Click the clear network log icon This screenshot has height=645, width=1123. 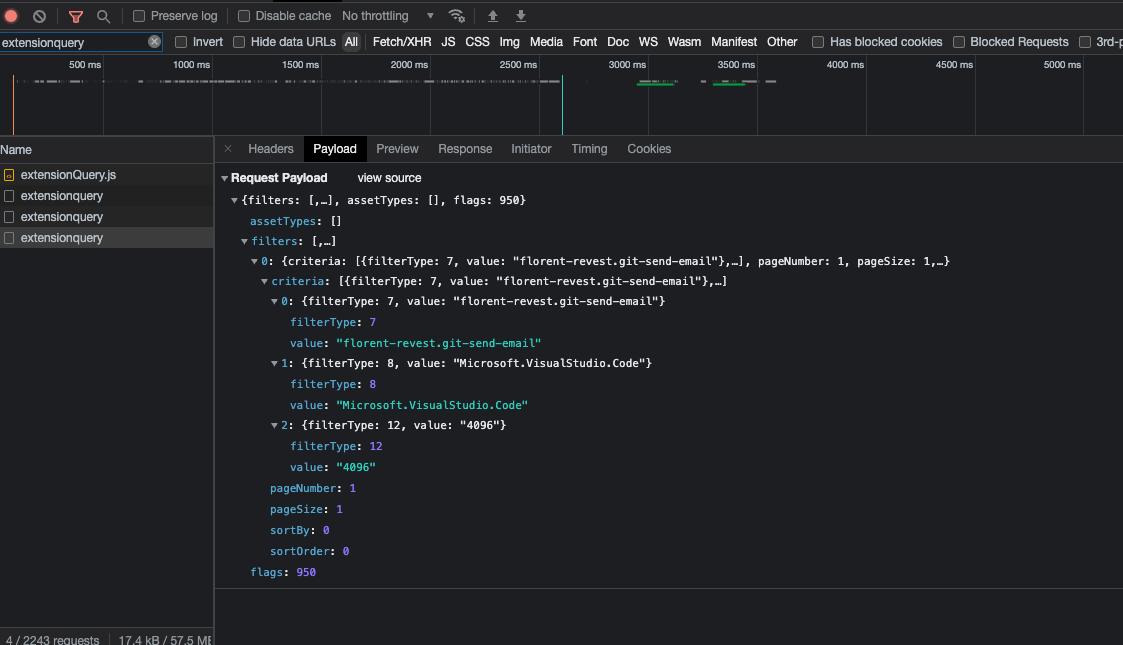tap(39, 16)
